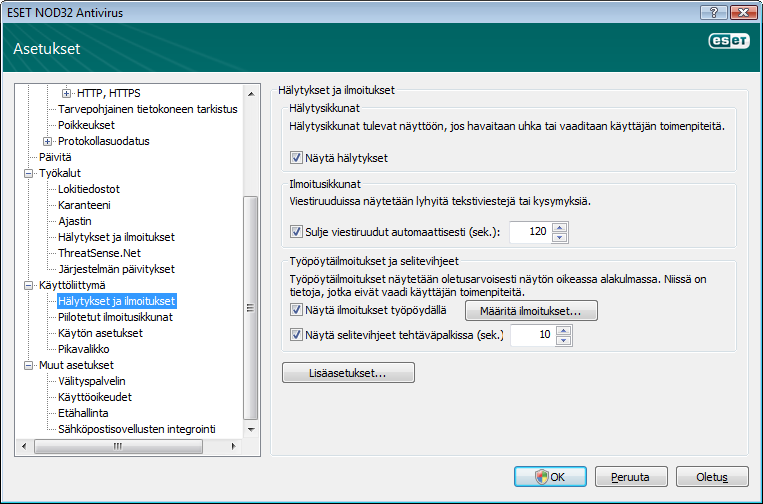Select the Käyttöliittymä tree label
763x504 pixels.
coord(72,285)
